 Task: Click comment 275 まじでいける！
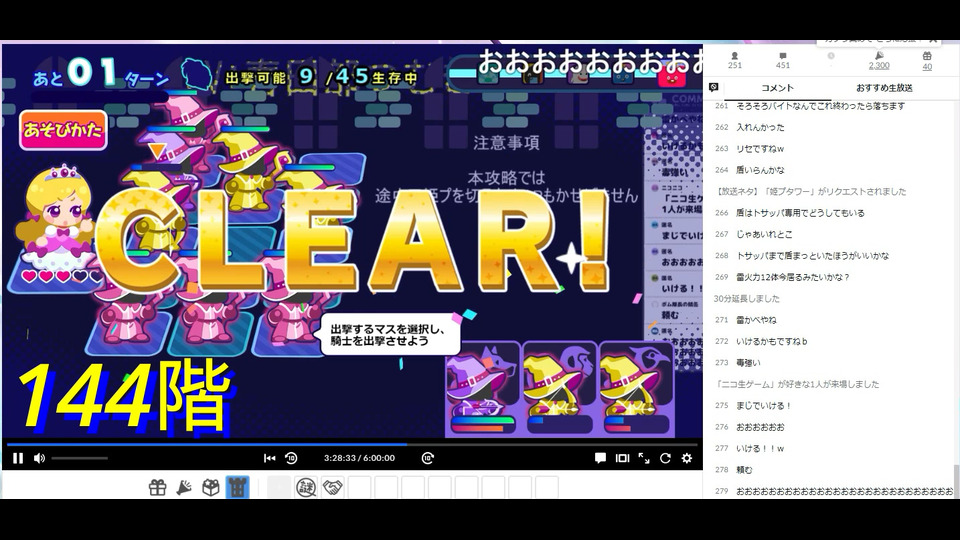[x=763, y=406]
